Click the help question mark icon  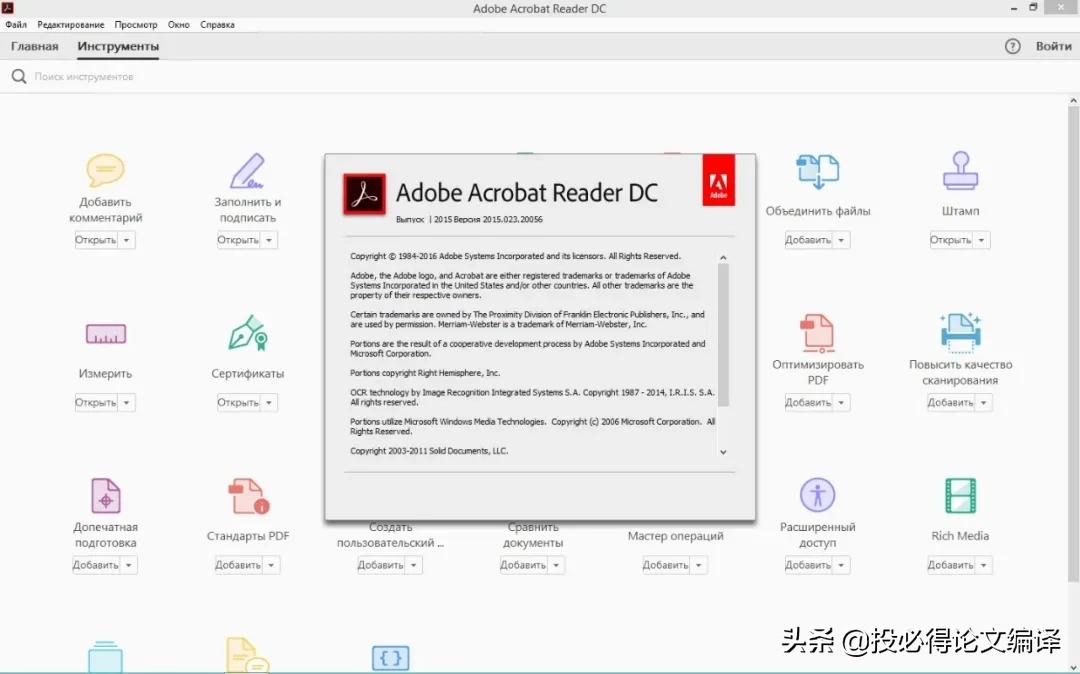pyautogui.click(x=1012, y=46)
